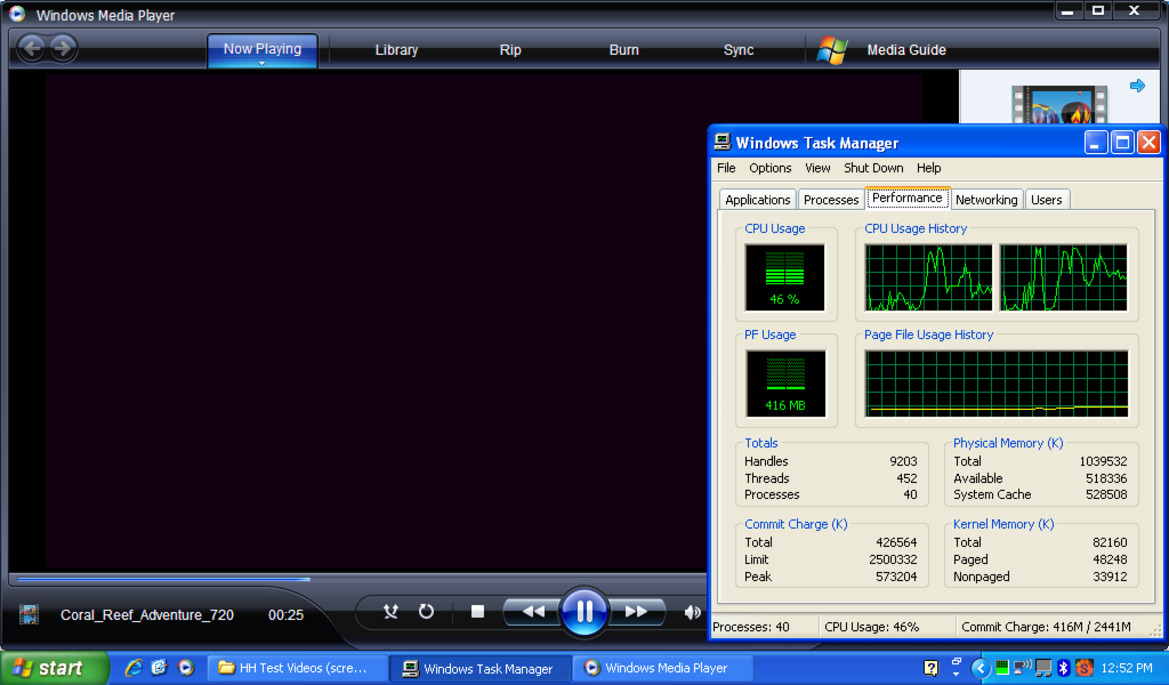Pause the video with the Pause button
Image resolution: width=1169 pixels, height=685 pixels.
(584, 611)
